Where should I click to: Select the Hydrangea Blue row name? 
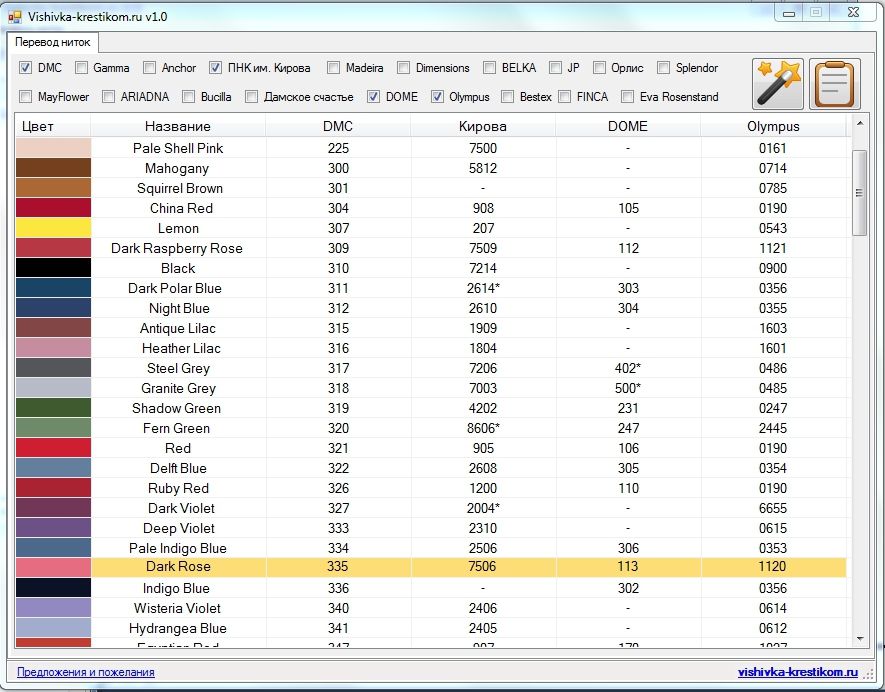178,628
